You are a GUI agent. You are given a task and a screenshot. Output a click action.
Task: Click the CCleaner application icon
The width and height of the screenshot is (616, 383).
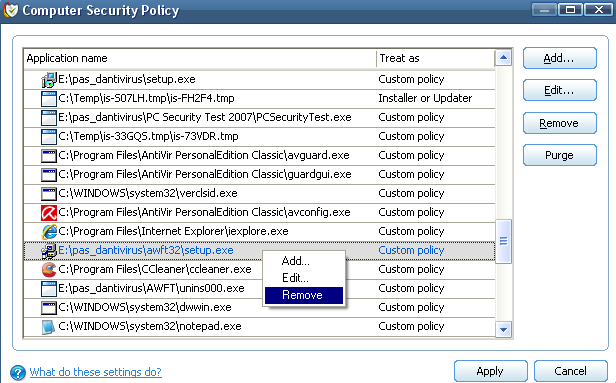49,269
